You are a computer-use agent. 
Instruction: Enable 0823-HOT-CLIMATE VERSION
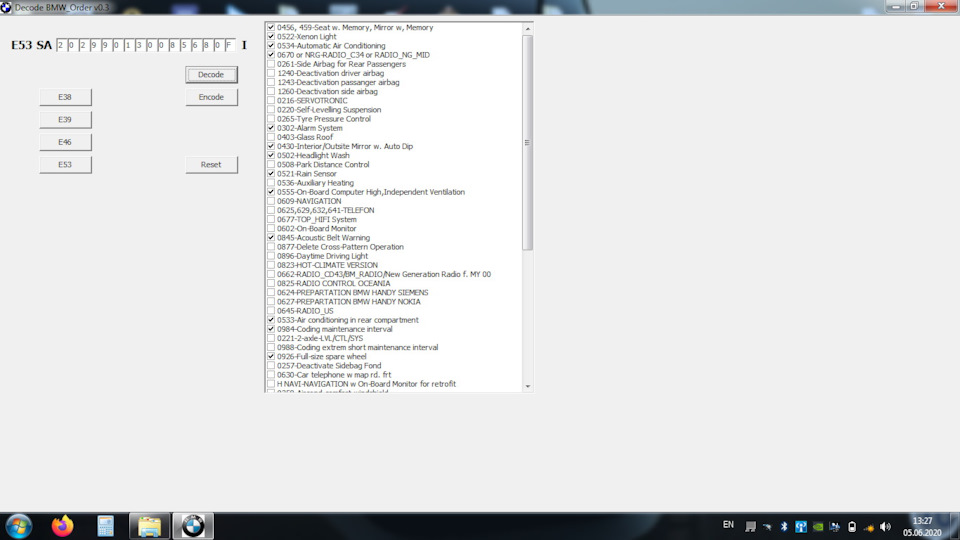point(271,265)
